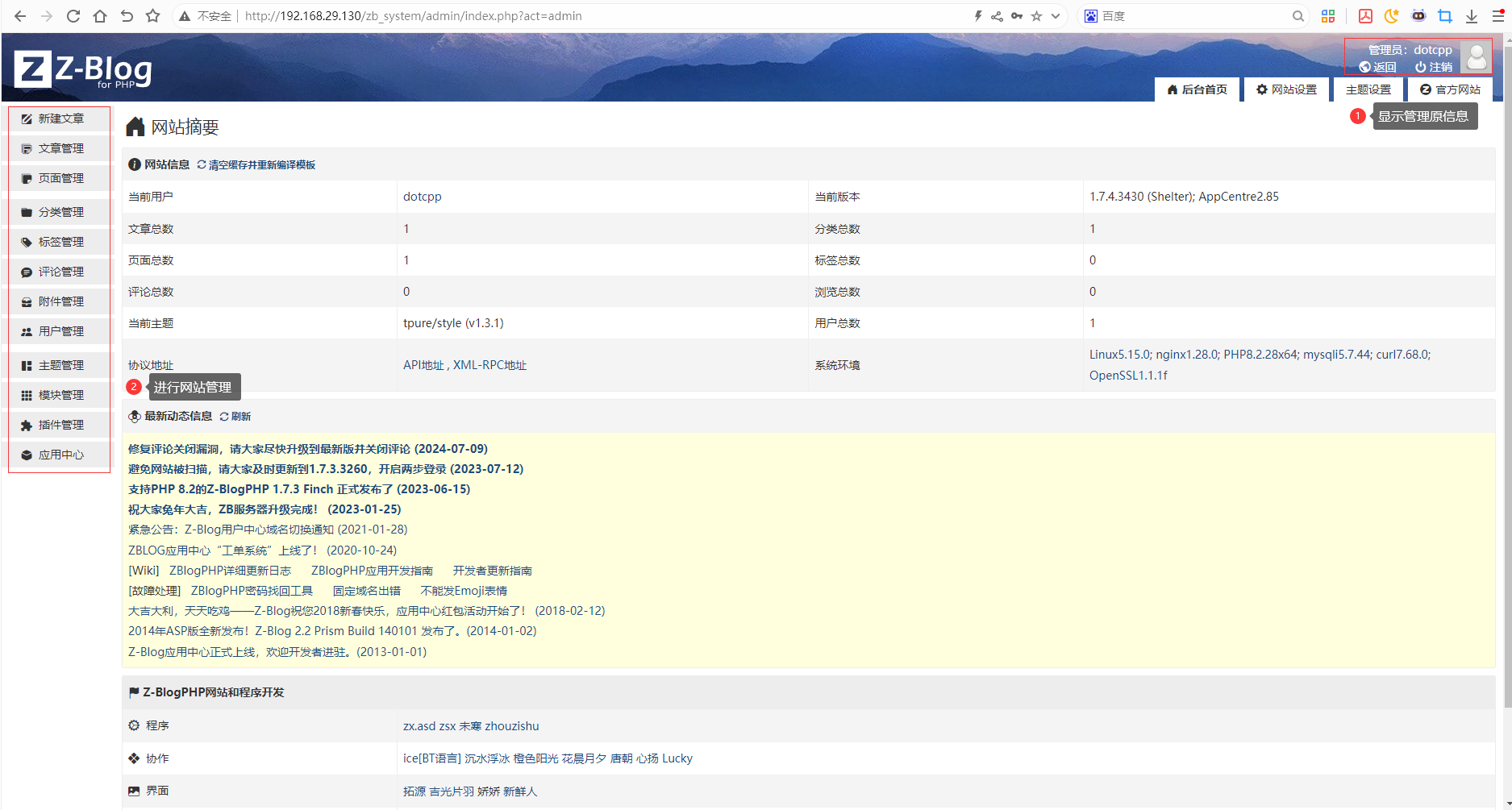The height and width of the screenshot is (810, 1512).
Task: Open the ZBlogPHP详细更新日志 link
Action: point(230,571)
